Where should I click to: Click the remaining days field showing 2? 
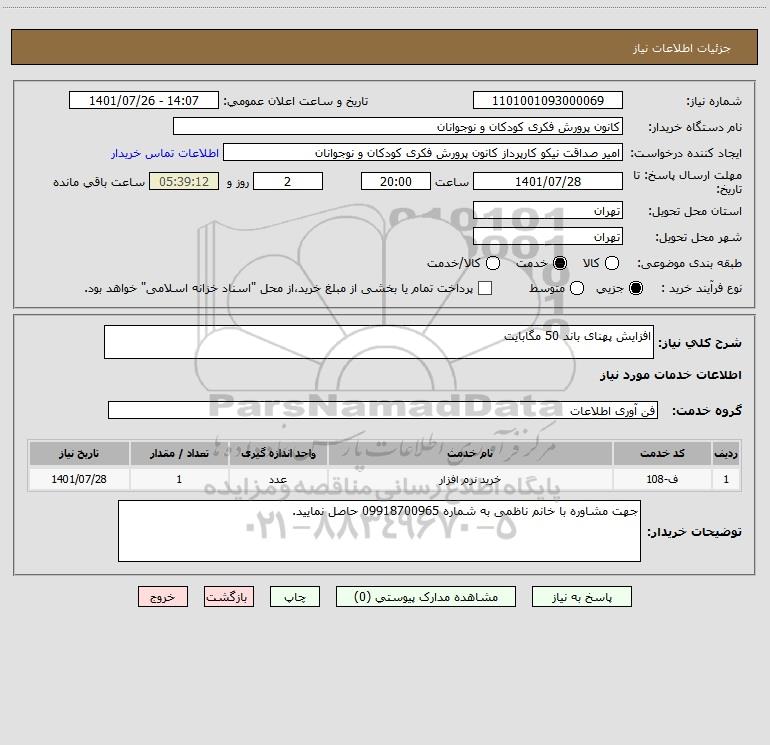coord(288,181)
